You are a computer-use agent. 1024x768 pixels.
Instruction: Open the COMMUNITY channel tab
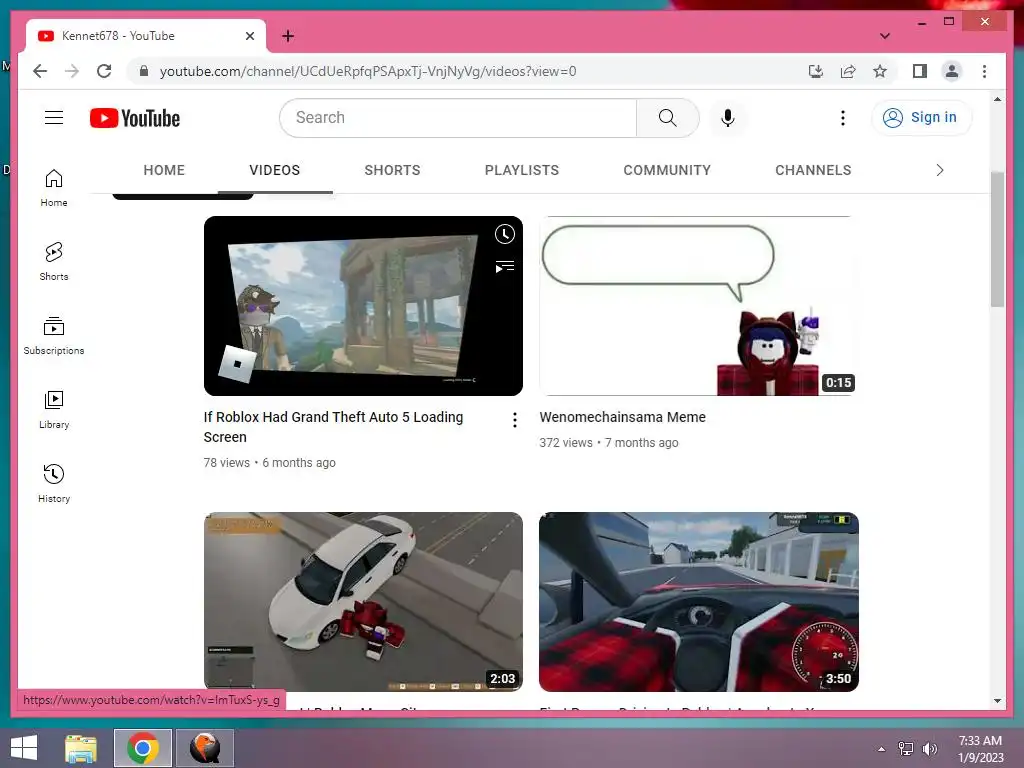667,170
